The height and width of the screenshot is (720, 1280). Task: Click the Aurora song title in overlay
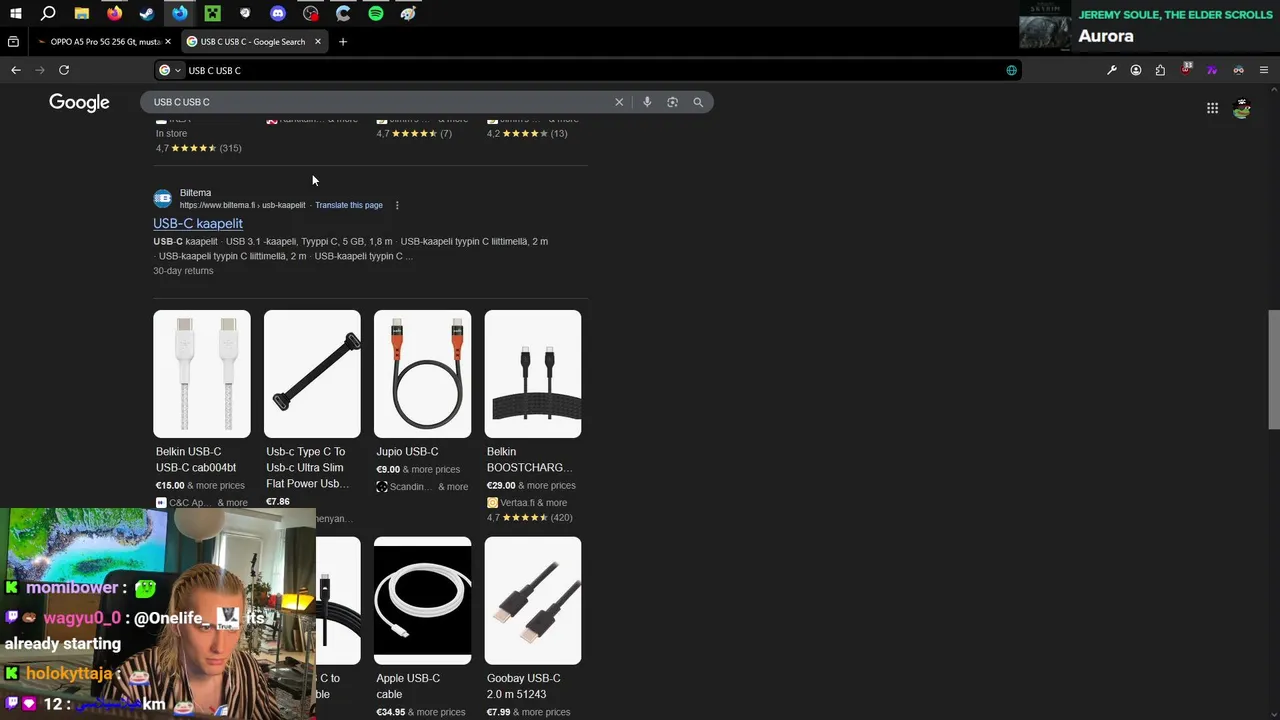coord(1106,36)
